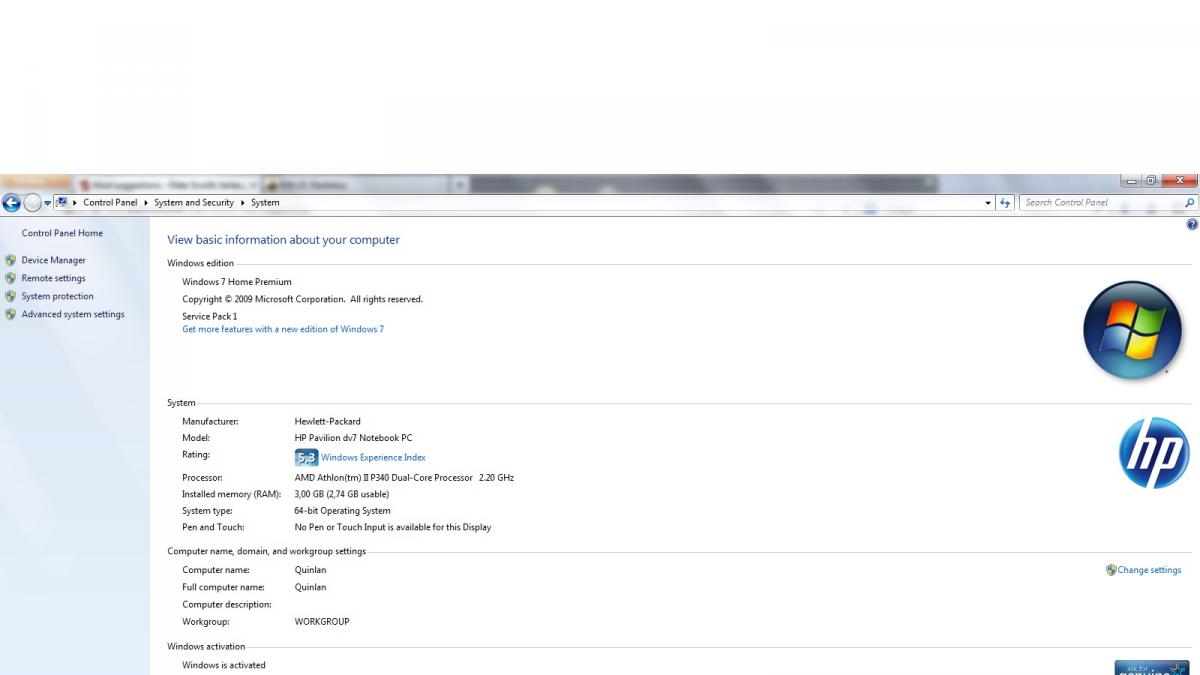Go to System and Security breadcrumb

point(194,203)
